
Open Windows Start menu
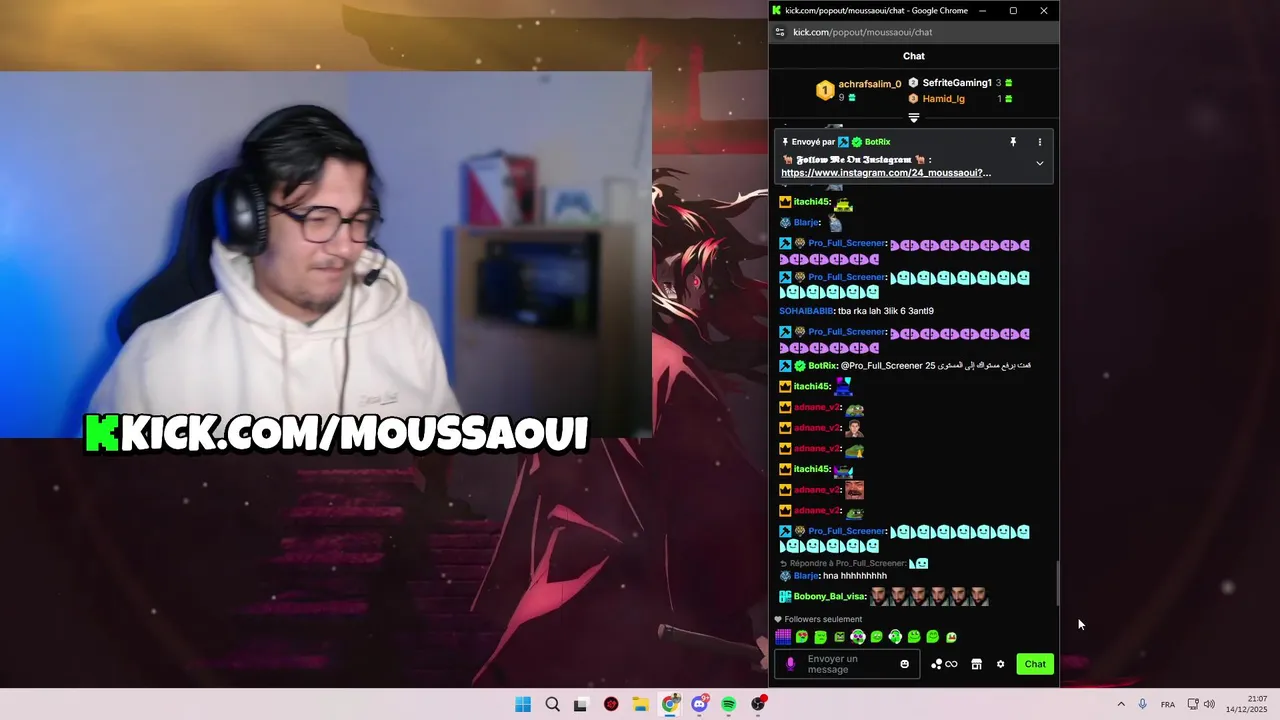[523, 704]
